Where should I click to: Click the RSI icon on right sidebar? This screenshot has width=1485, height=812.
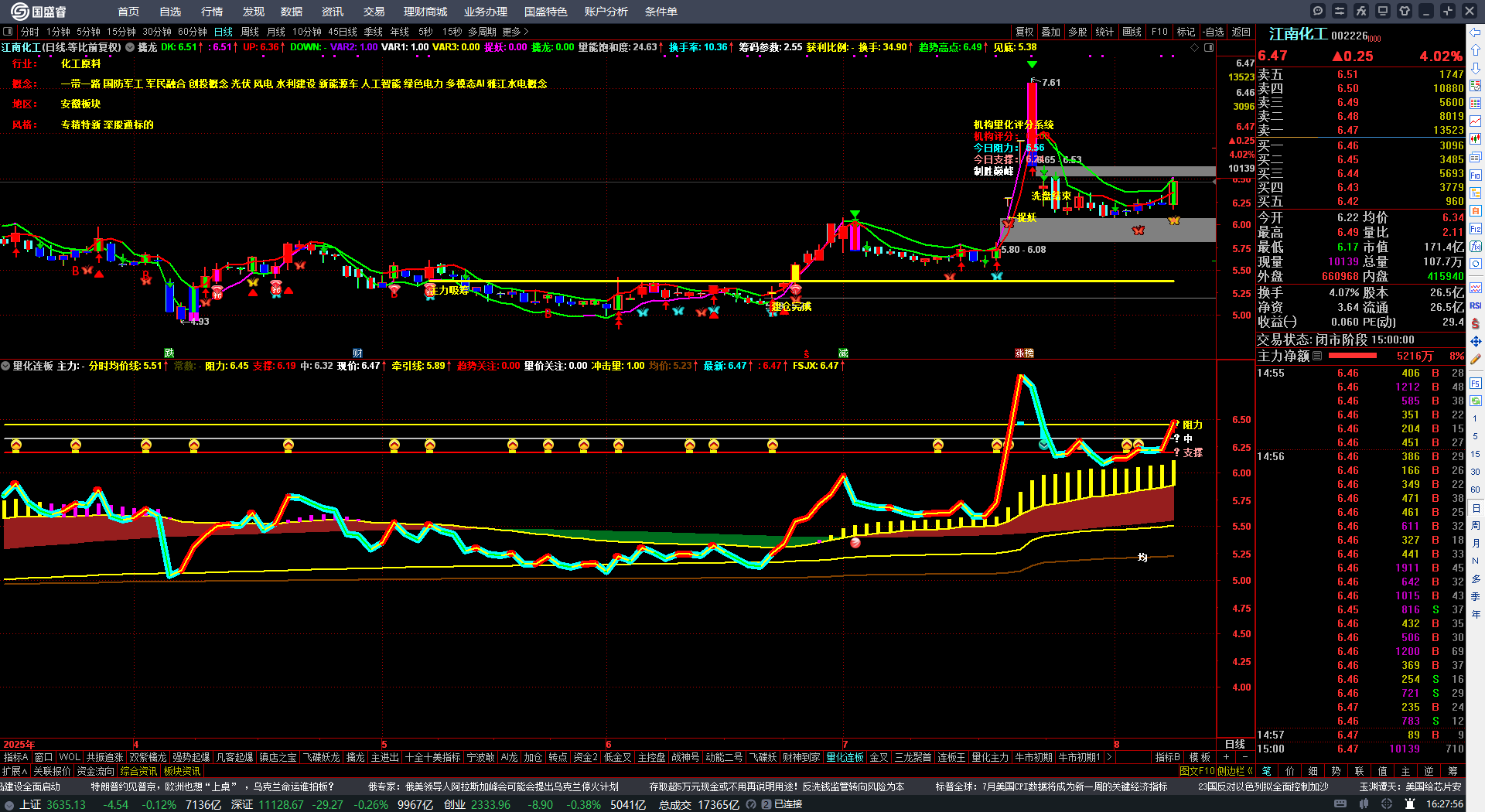[1476, 305]
